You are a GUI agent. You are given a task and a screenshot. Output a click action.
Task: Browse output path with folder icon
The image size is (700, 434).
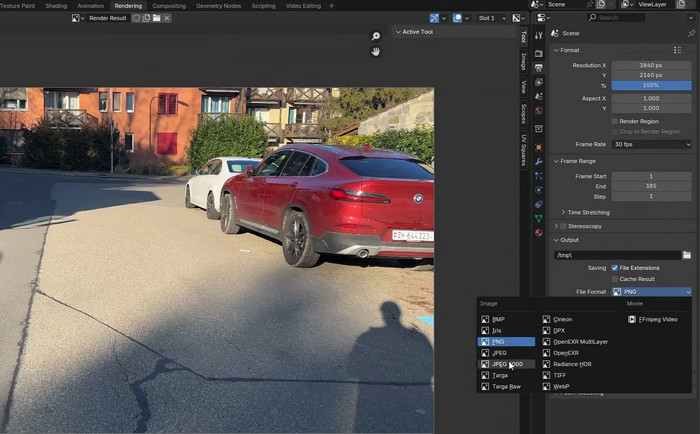pyautogui.click(x=687, y=255)
